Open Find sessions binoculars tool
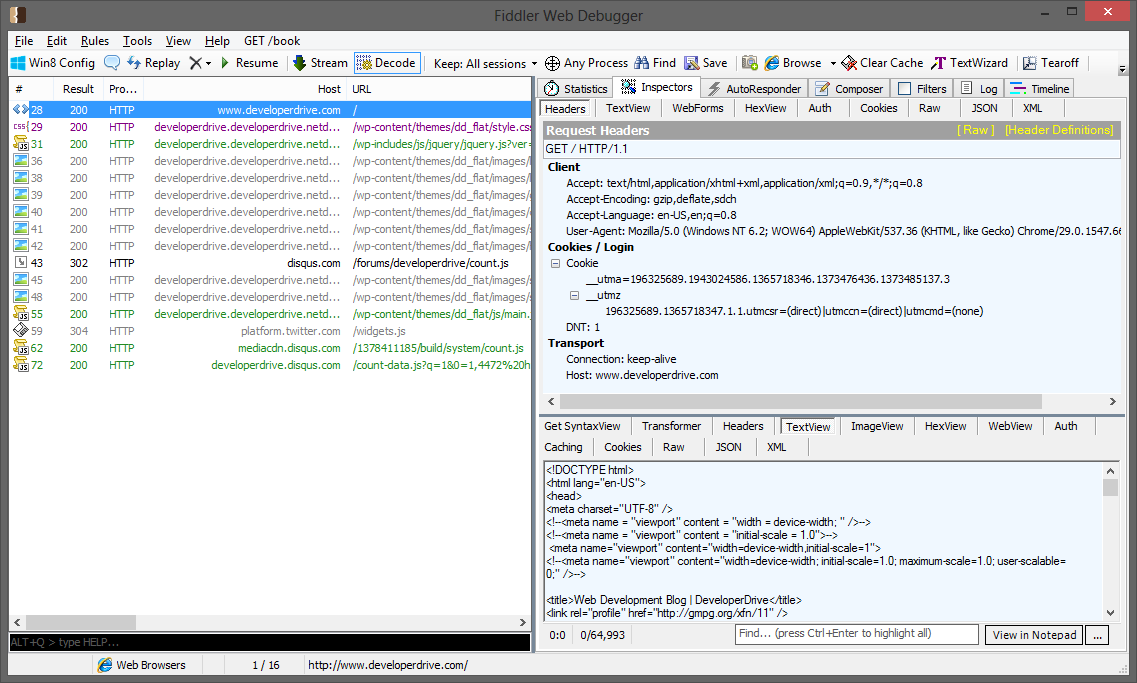 pos(655,63)
